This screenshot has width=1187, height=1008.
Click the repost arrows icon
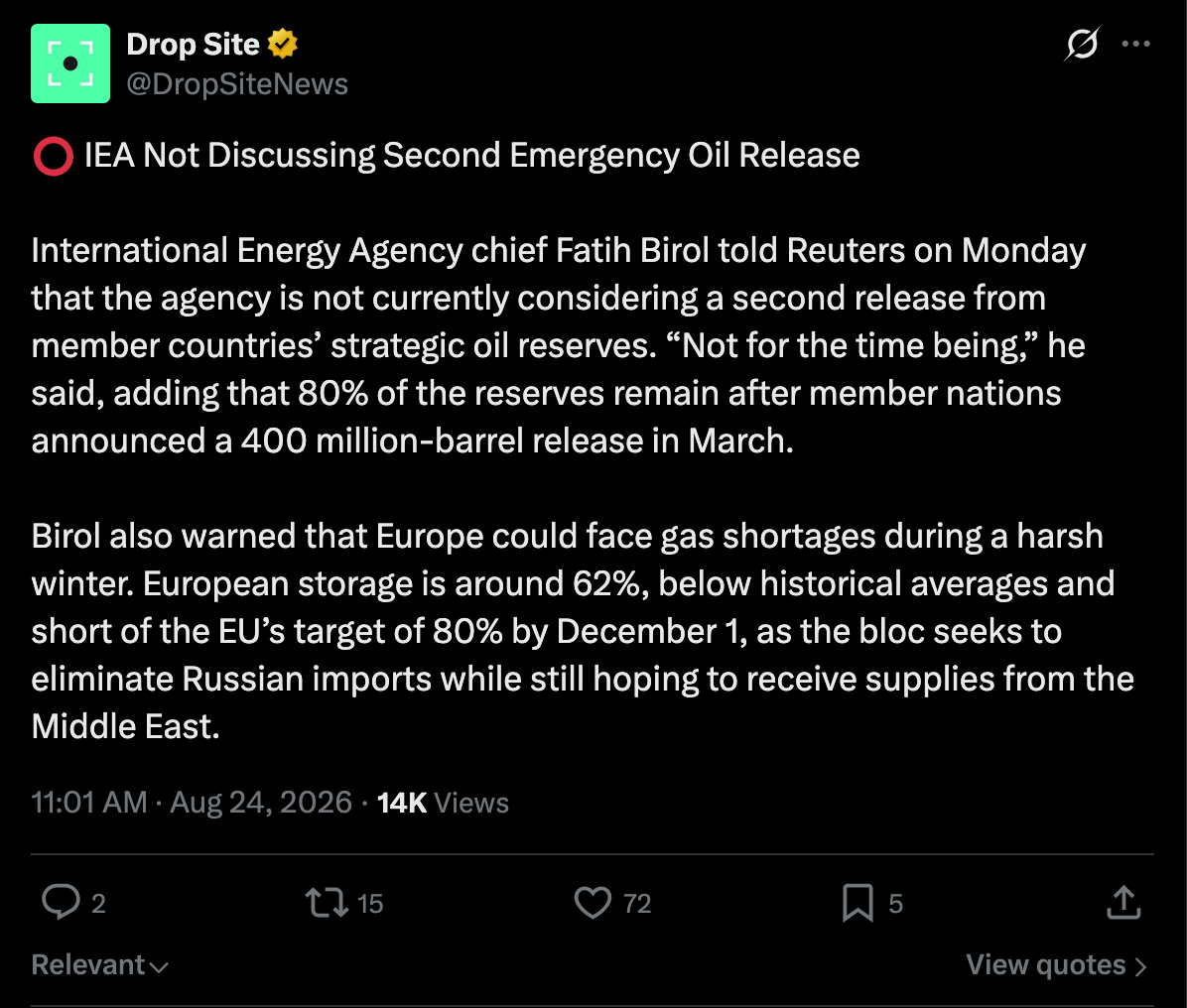pyautogui.click(x=327, y=902)
